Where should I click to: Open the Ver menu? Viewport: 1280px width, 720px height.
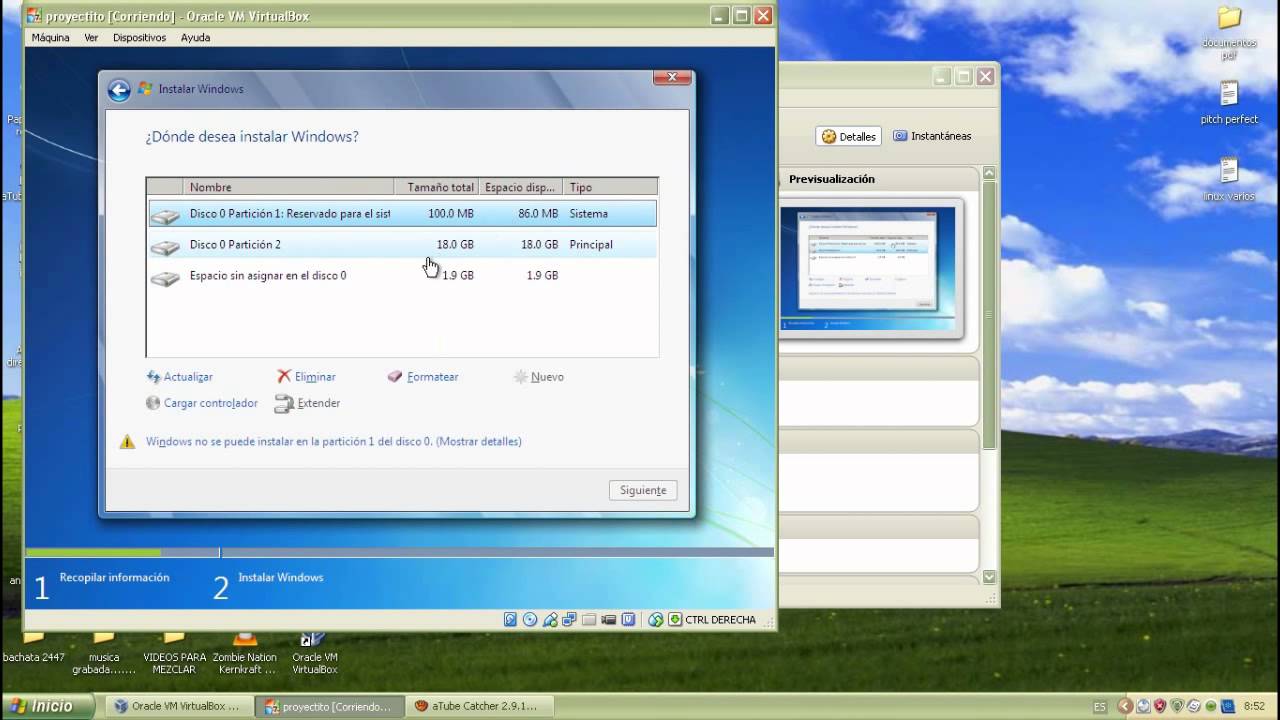(x=91, y=38)
